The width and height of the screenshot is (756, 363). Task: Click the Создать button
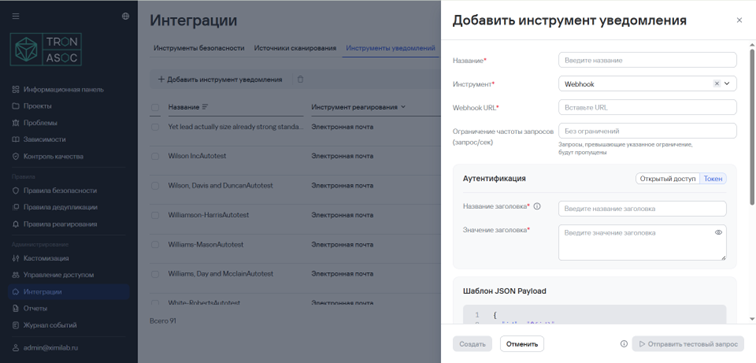[472, 344]
